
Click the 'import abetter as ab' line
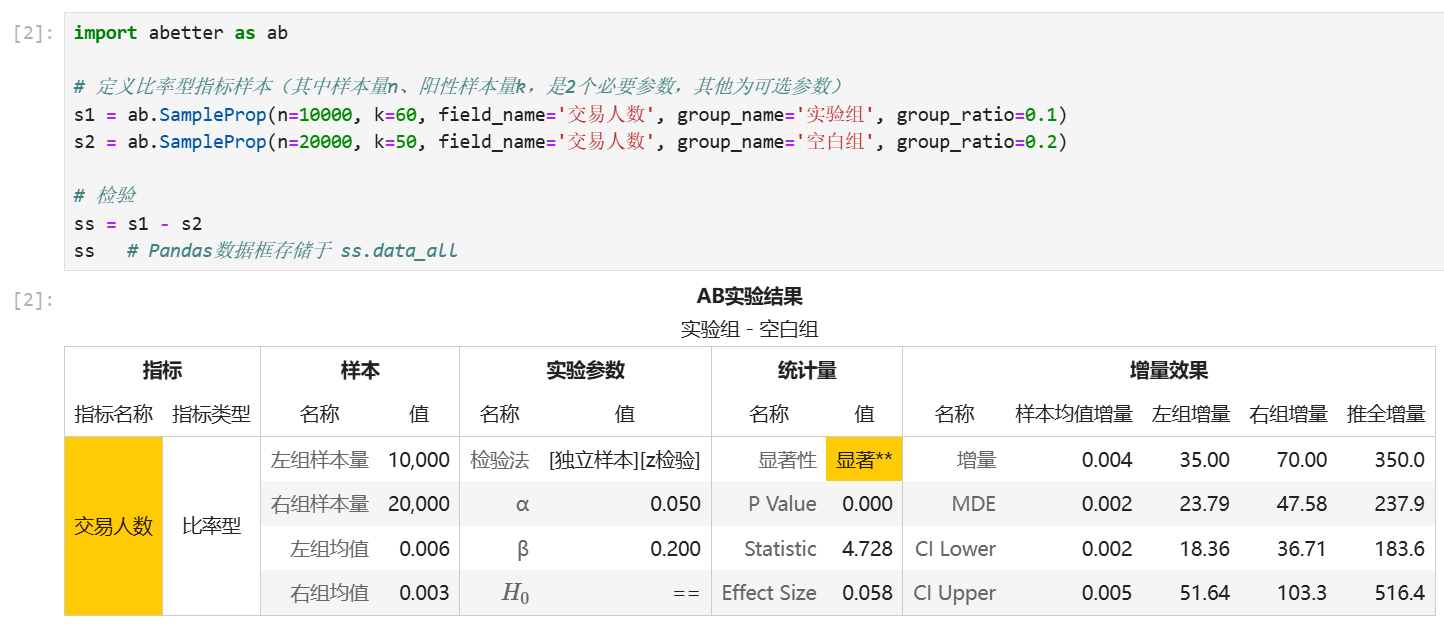coord(181,33)
